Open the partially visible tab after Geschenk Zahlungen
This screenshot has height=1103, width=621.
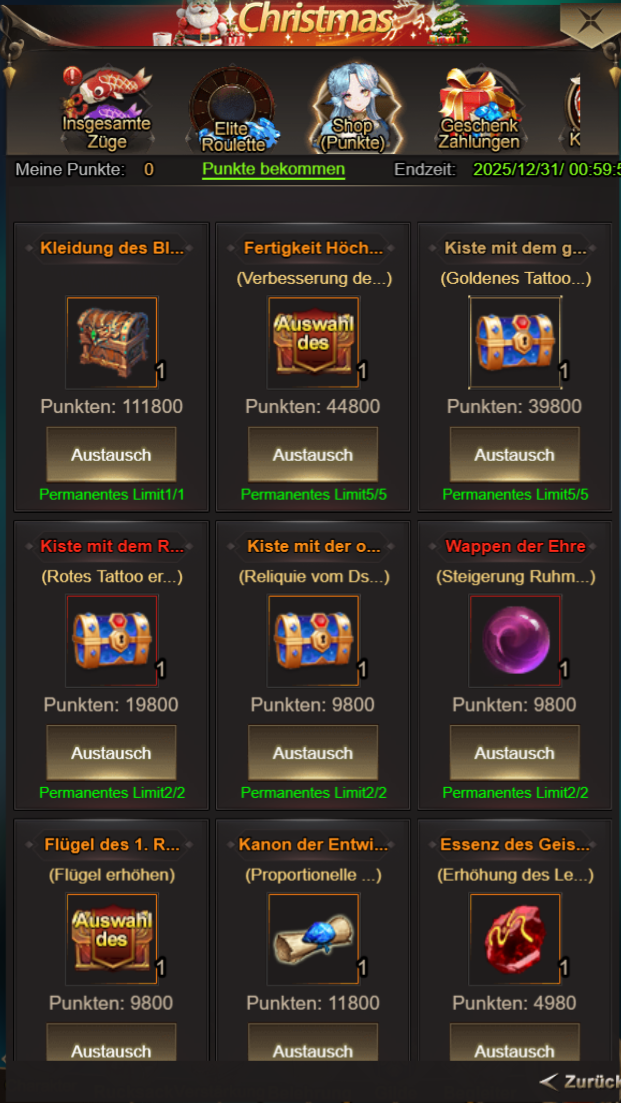point(573,110)
